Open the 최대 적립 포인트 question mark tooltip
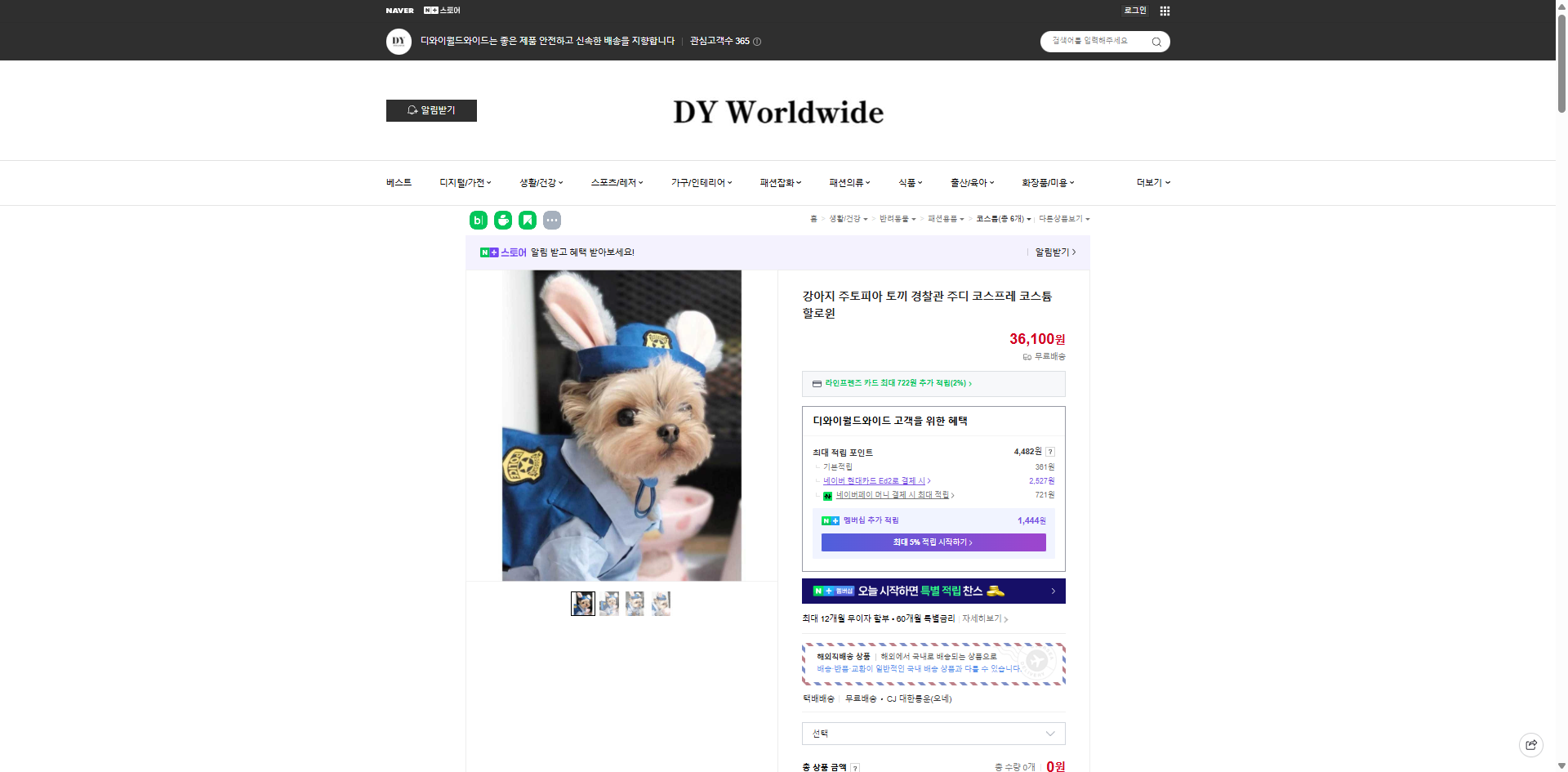This screenshot has height=772, width=1568. pyautogui.click(x=1051, y=451)
